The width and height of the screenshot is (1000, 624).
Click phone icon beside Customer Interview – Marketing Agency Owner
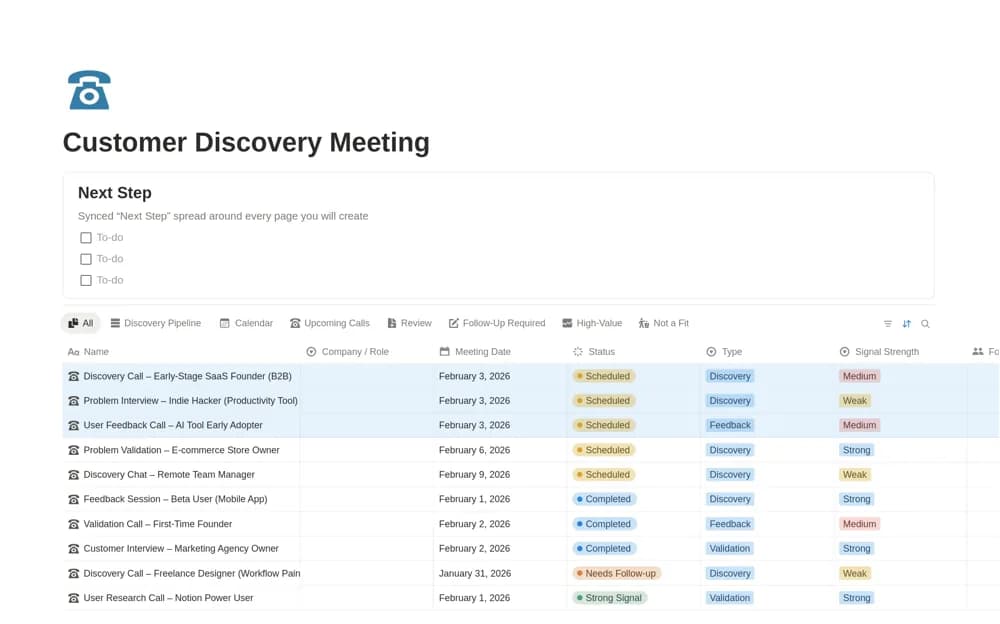click(73, 549)
